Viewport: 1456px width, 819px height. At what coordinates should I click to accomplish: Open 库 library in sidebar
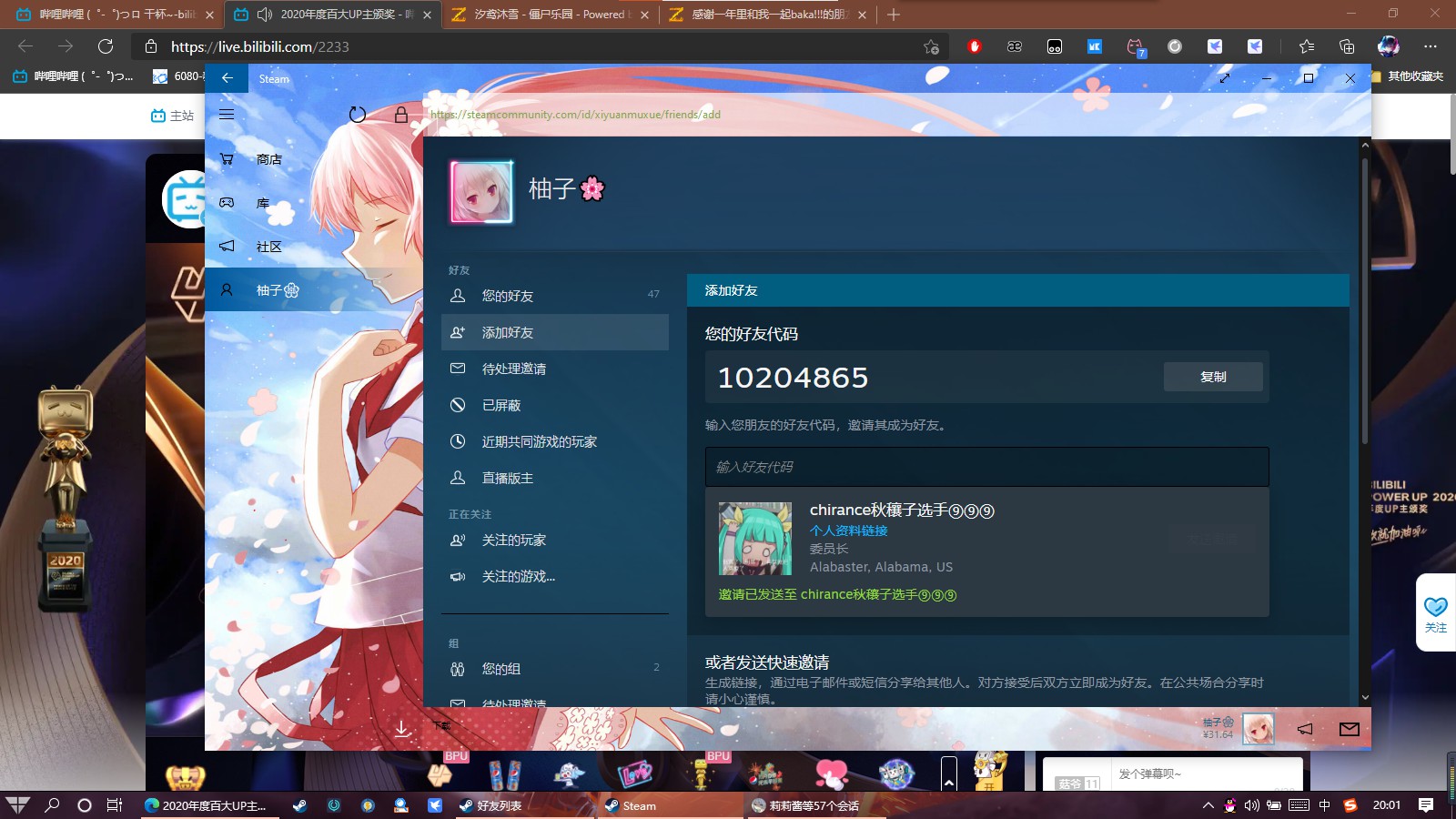tap(262, 203)
